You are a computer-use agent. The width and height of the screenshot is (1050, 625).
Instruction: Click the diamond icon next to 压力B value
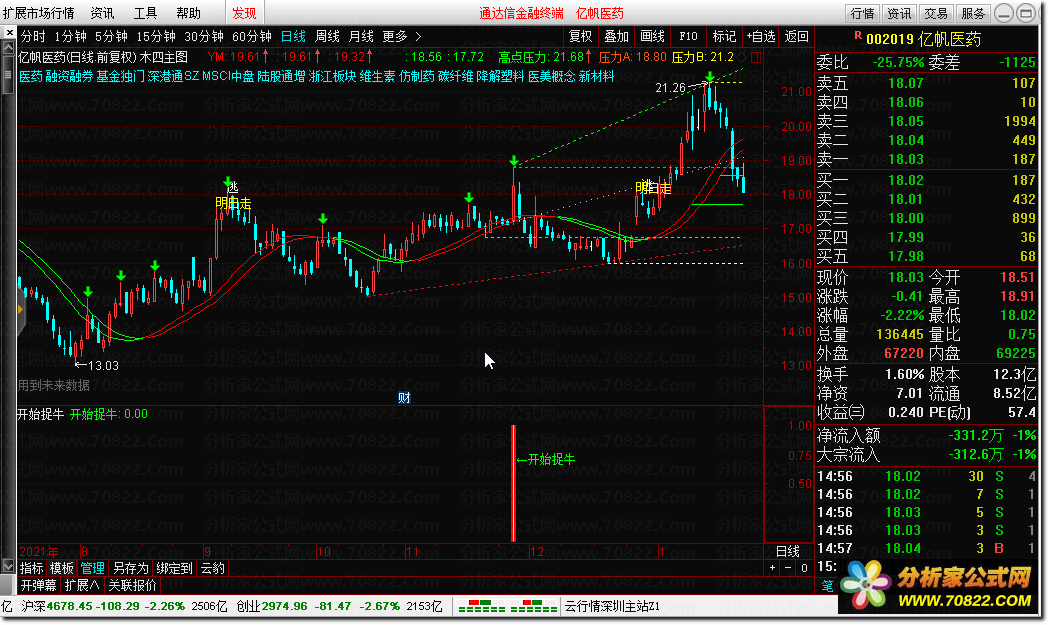[743, 58]
